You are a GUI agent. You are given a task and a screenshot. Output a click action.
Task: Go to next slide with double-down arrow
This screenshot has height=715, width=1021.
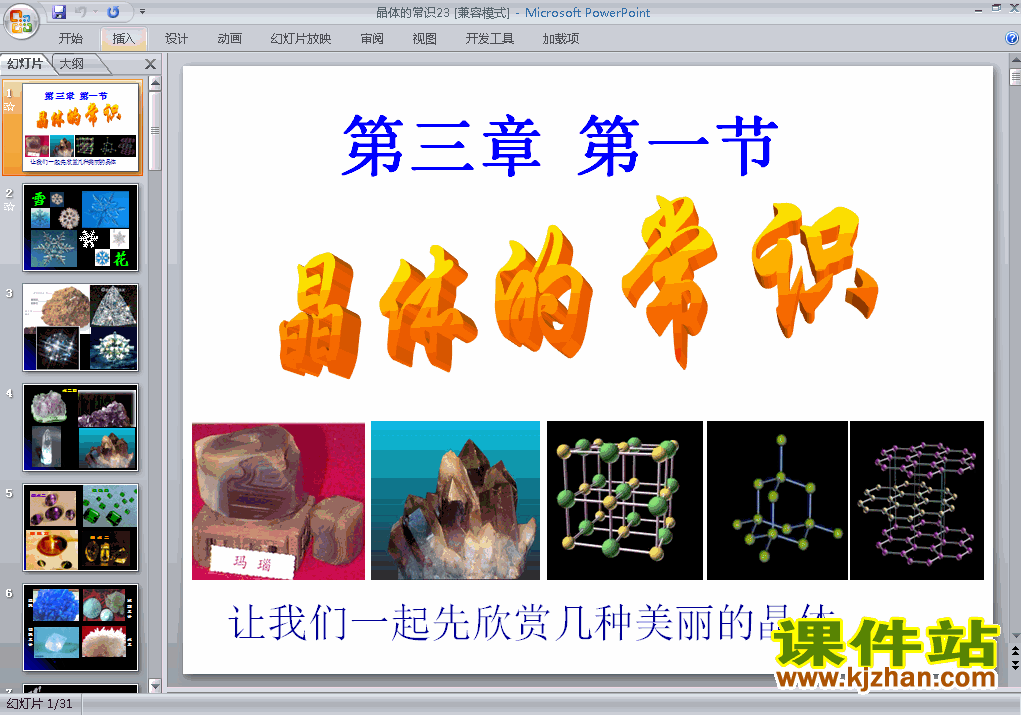coord(1015,664)
